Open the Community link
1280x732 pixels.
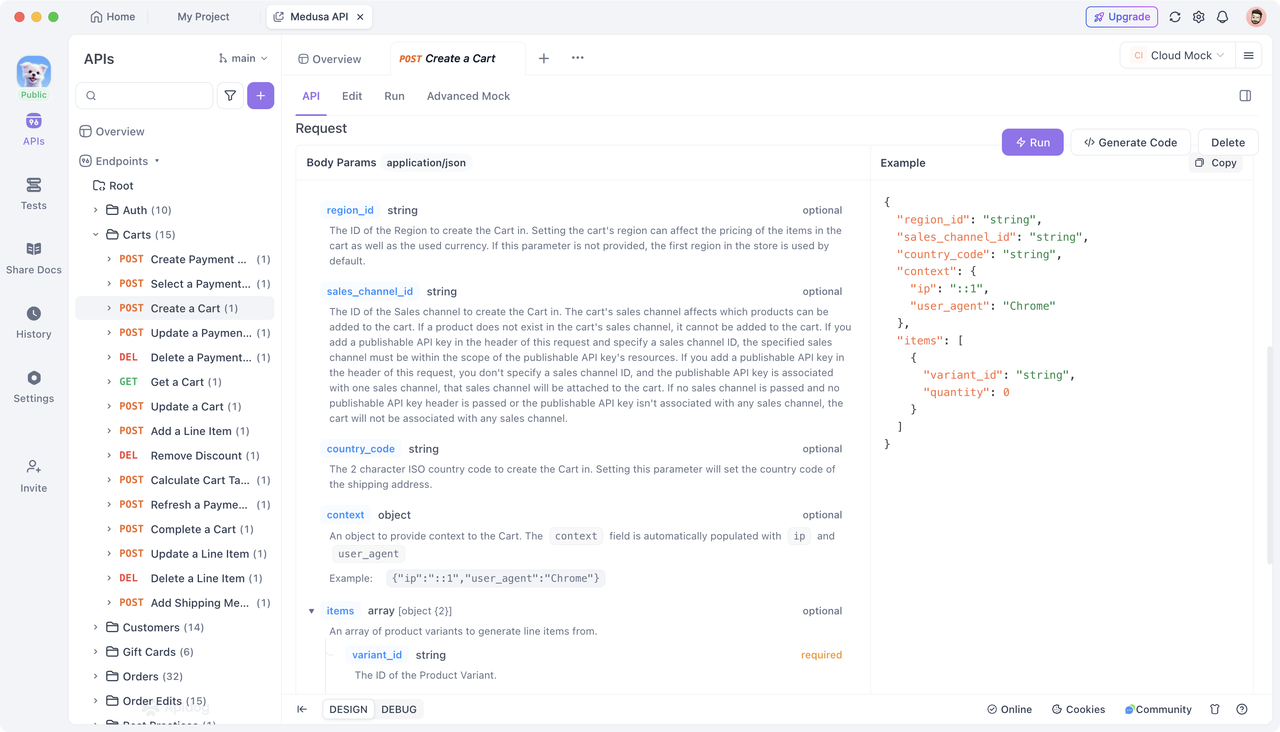coord(1158,709)
